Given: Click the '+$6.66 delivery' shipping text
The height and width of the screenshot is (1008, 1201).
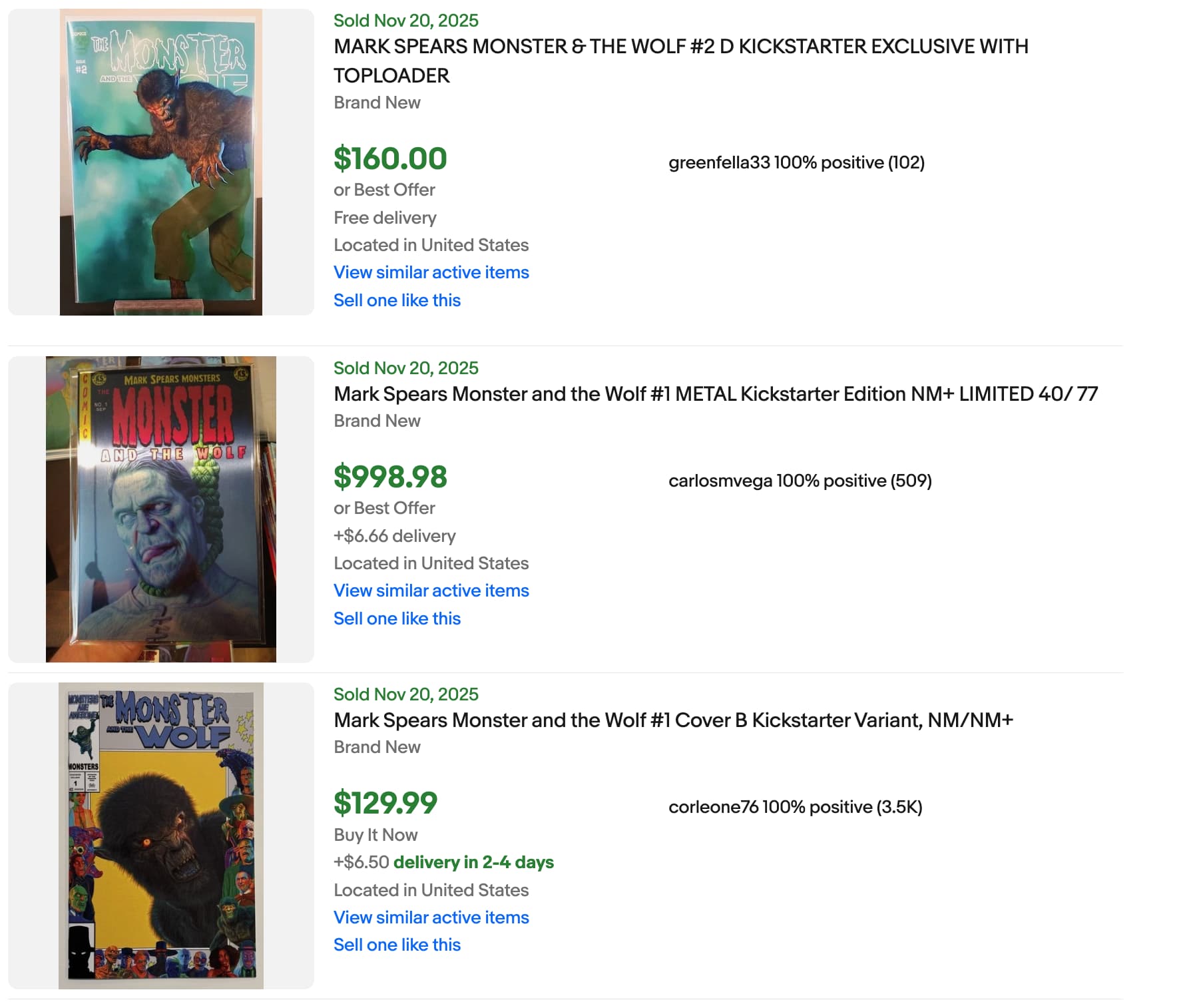Looking at the screenshot, I should tap(394, 536).
